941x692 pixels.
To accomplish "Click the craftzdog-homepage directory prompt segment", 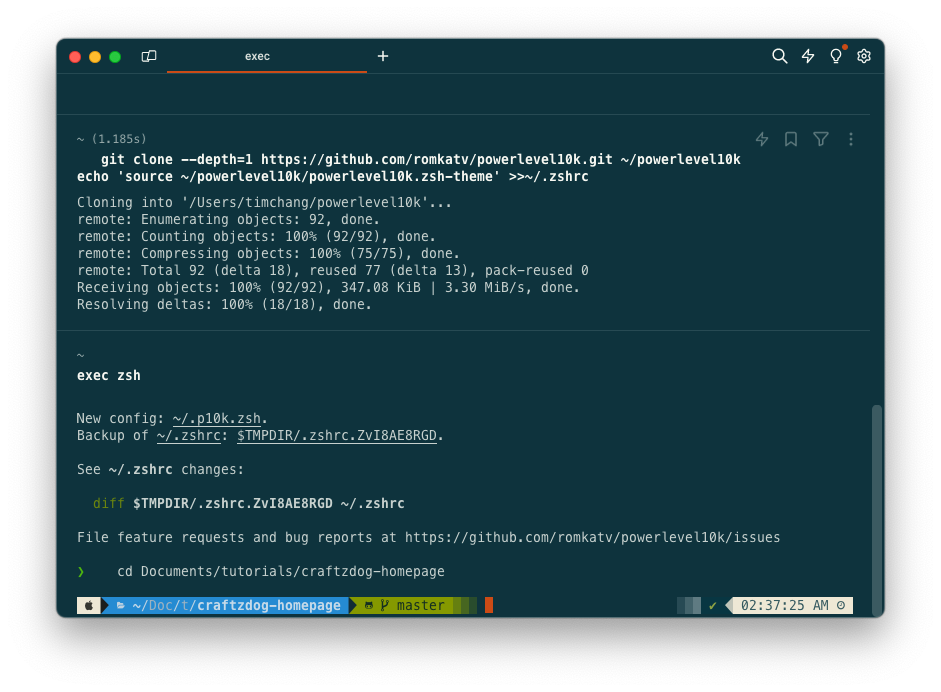I will tap(230, 606).
